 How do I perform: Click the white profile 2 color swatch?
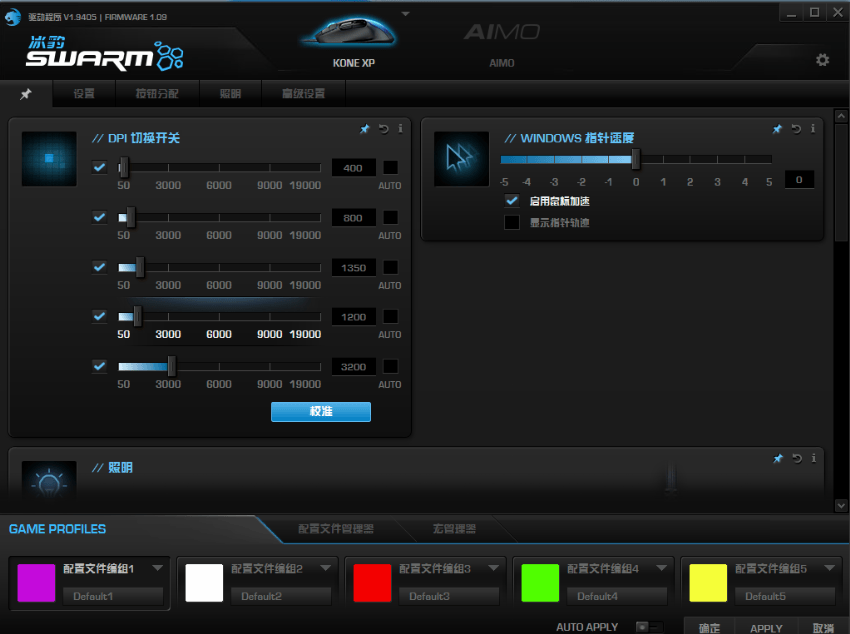[x=204, y=583]
